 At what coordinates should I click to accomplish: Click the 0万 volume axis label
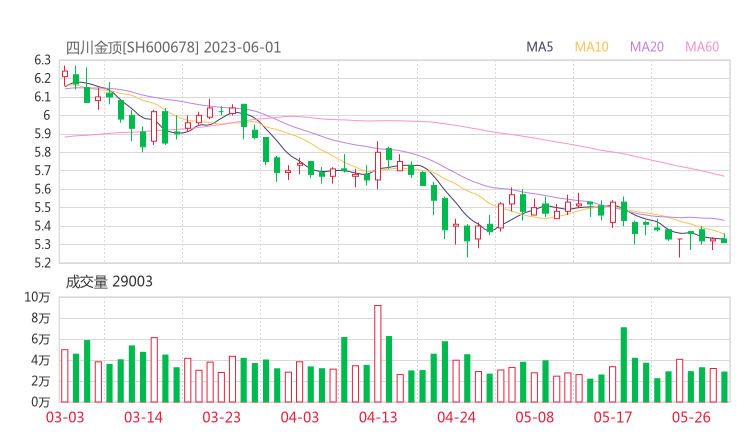coord(41,402)
